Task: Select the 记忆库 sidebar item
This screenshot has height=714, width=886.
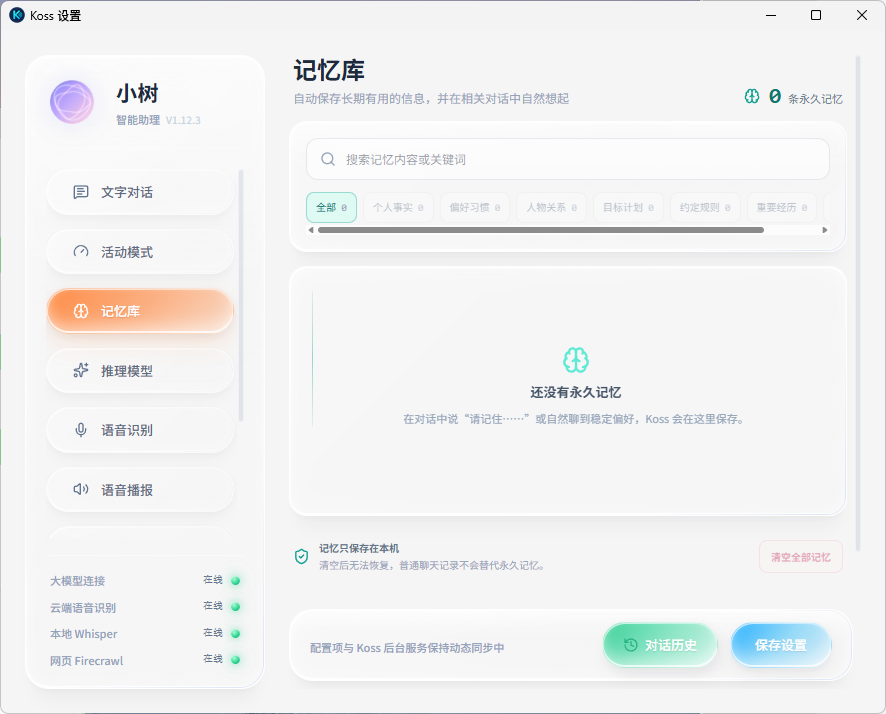Action: (140, 311)
